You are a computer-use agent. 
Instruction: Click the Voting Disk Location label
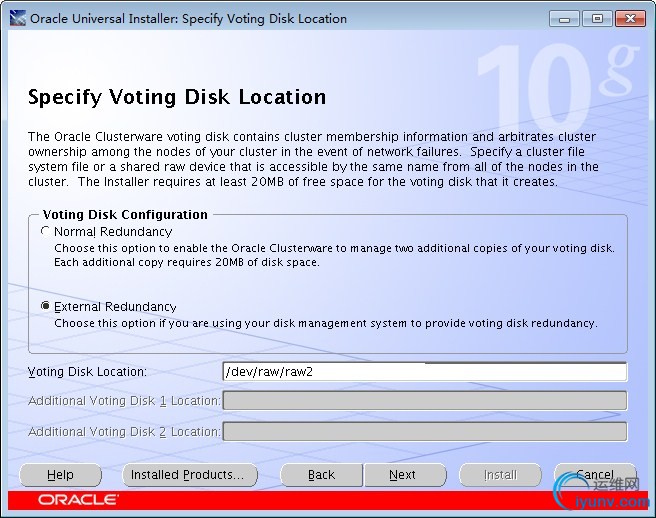(87, 372)
